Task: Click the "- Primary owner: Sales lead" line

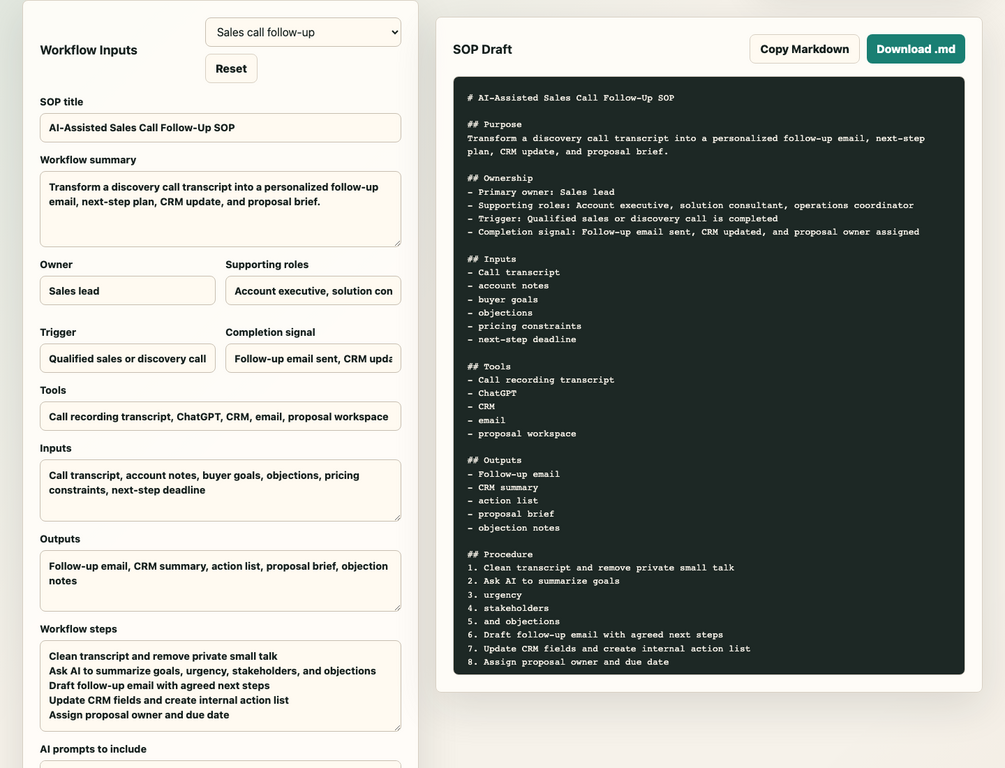Action: (x=541, y=192)
